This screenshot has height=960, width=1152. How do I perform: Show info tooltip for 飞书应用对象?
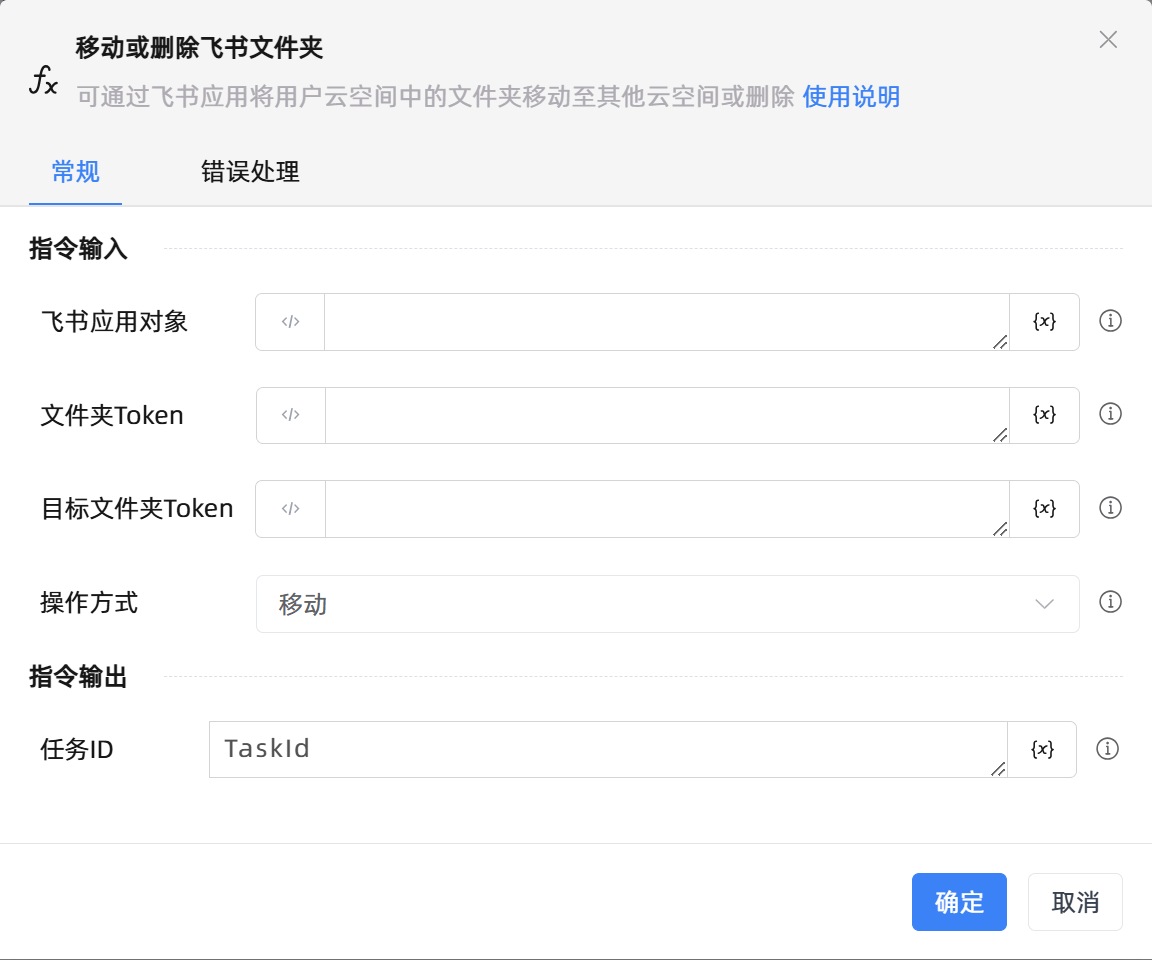[1110, 321]
